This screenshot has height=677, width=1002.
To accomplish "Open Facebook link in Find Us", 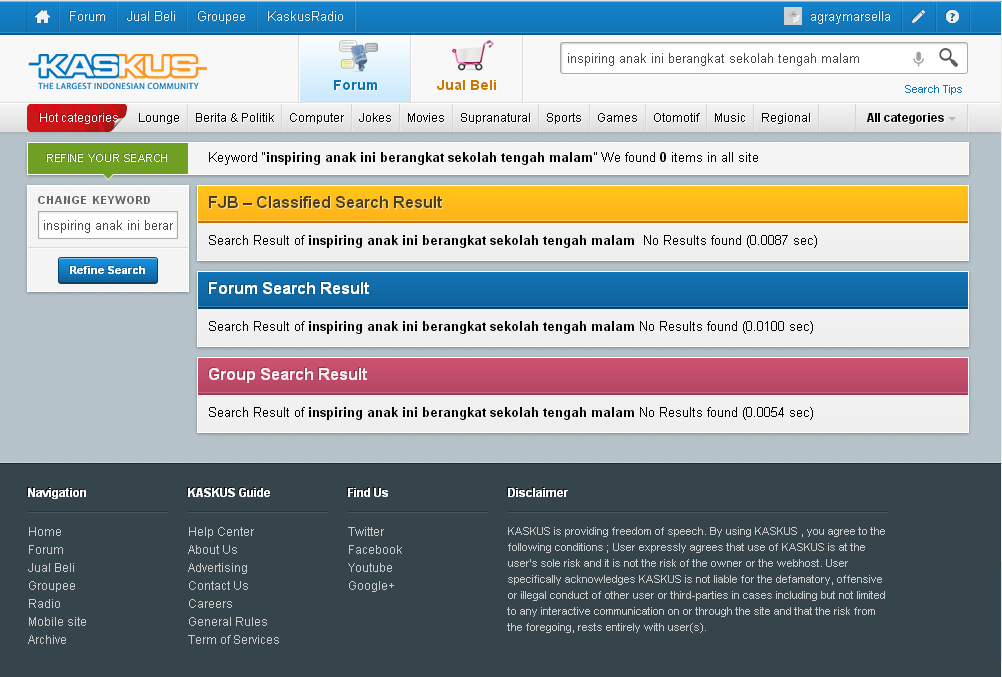I will click(x=374, y=549).
